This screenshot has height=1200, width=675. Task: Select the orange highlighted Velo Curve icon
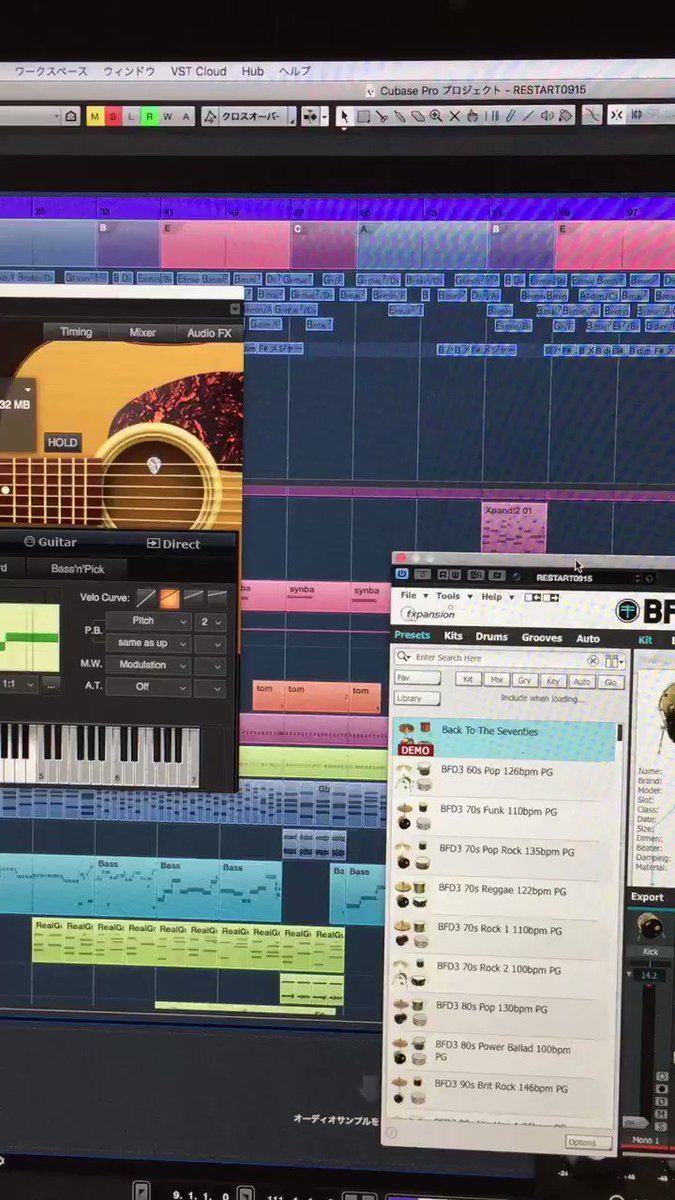pos(169,598)
